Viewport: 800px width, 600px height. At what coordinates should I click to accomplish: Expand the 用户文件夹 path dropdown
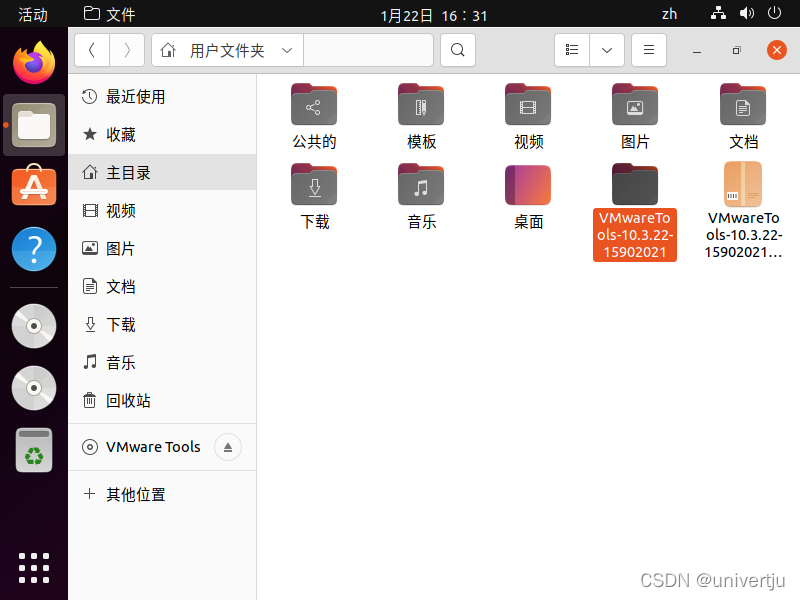click(x=287, y=50)
